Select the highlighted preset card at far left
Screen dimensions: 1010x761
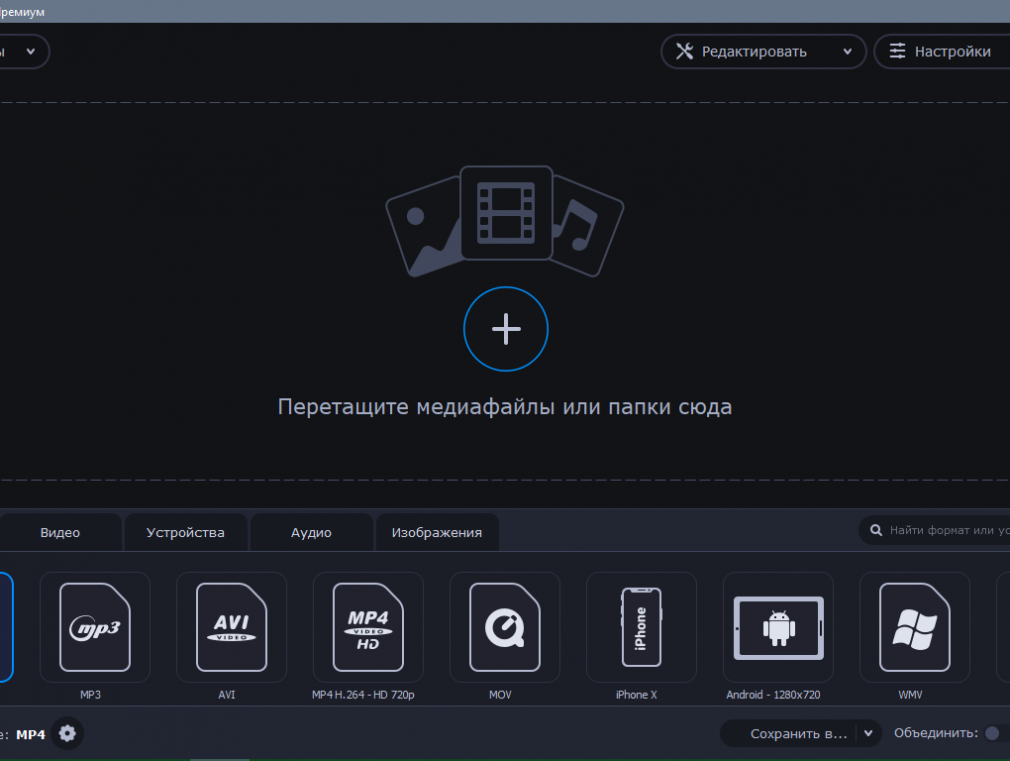(x=6, y=627)
